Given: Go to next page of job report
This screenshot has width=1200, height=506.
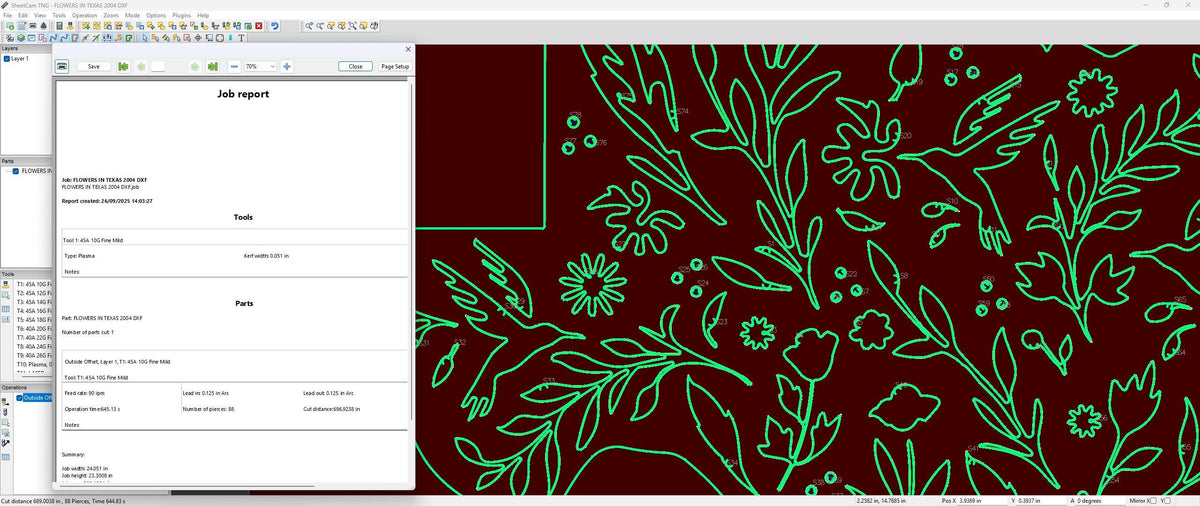Looking at the screenshot, I should point(195,66).
